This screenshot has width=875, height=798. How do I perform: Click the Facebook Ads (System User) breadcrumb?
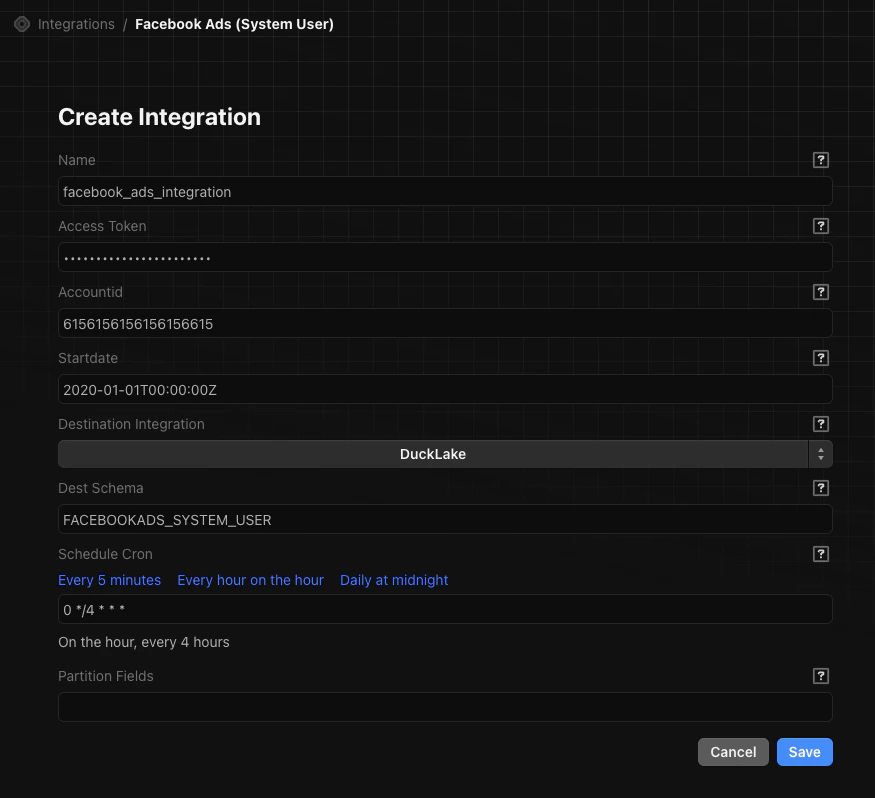coord(234,24)
